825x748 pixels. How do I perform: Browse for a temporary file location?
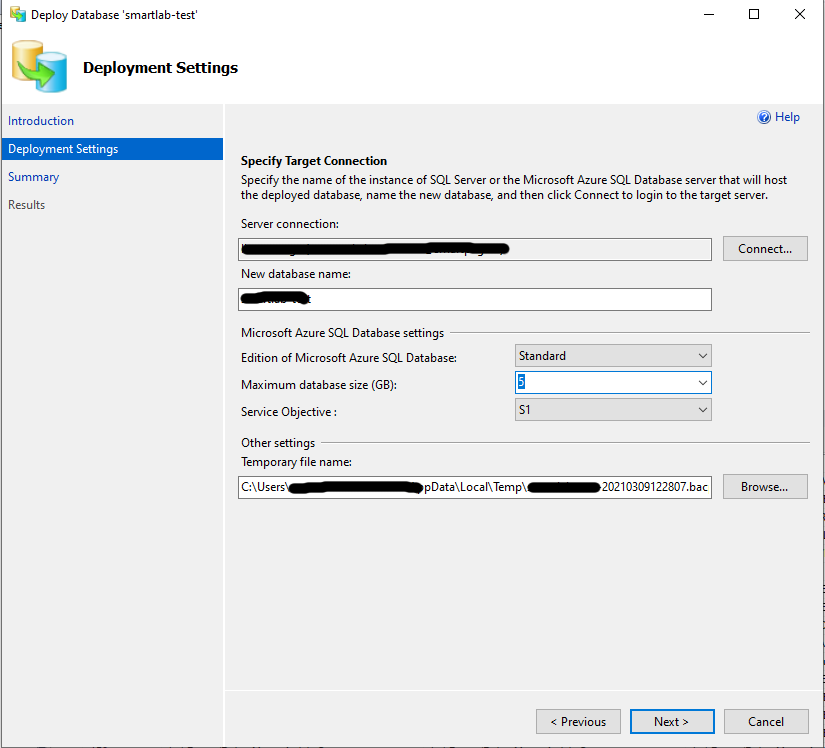[x=764, y=486]
